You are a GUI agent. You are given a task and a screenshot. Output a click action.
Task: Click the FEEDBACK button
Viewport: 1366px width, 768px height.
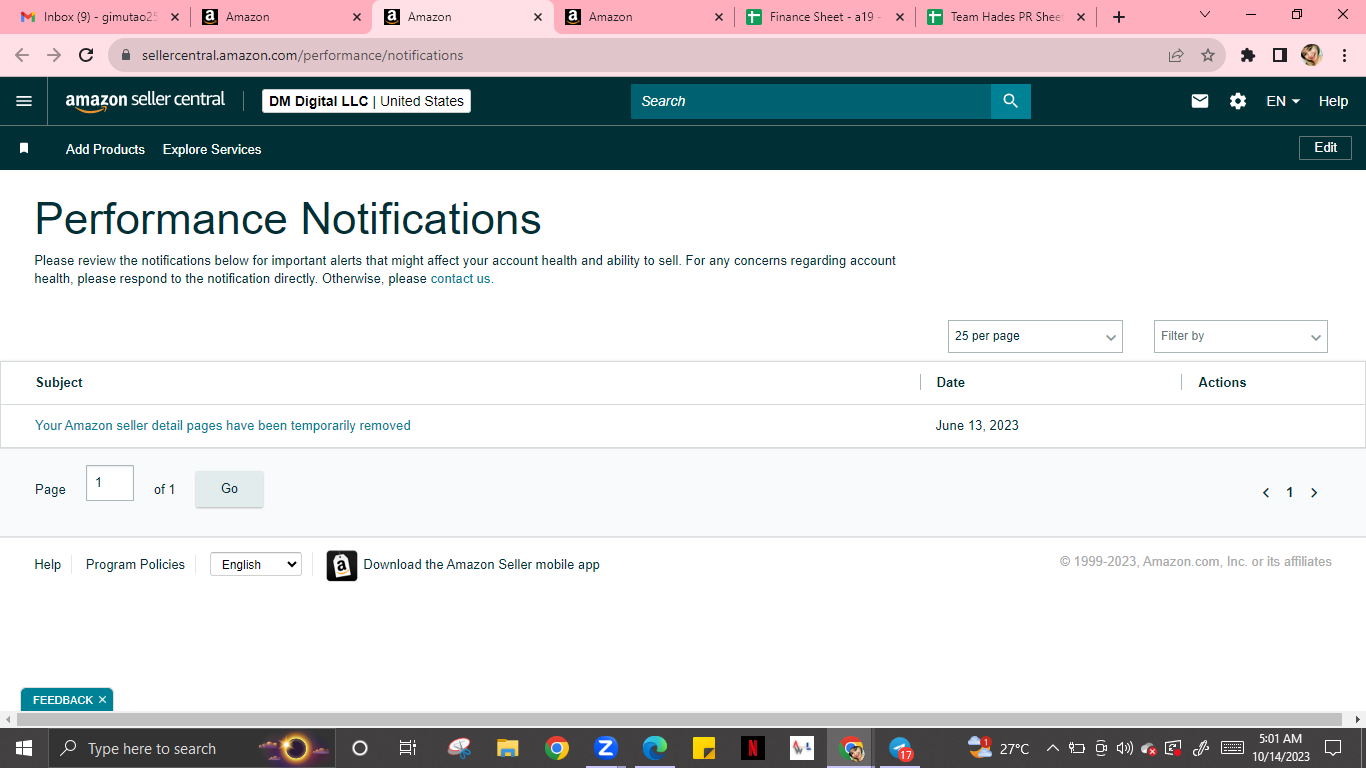[63, 700]
